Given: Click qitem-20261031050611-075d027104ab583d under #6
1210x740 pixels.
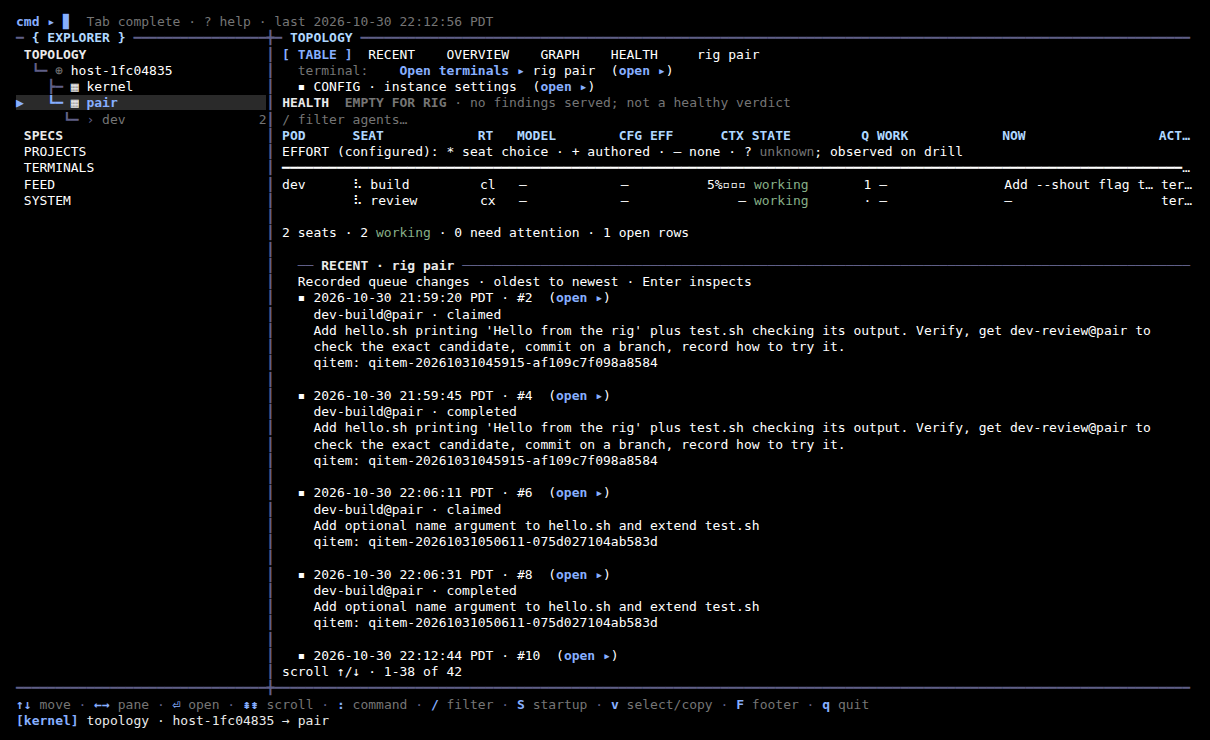Looking at the screenshot, I should [485, 542].
